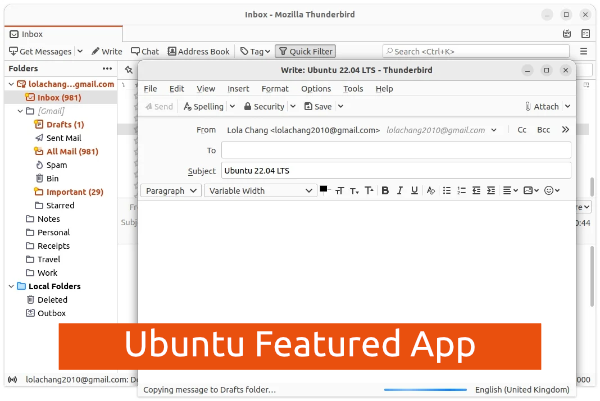
Task: Open the File menu in compose window
Action: (150, 89)
